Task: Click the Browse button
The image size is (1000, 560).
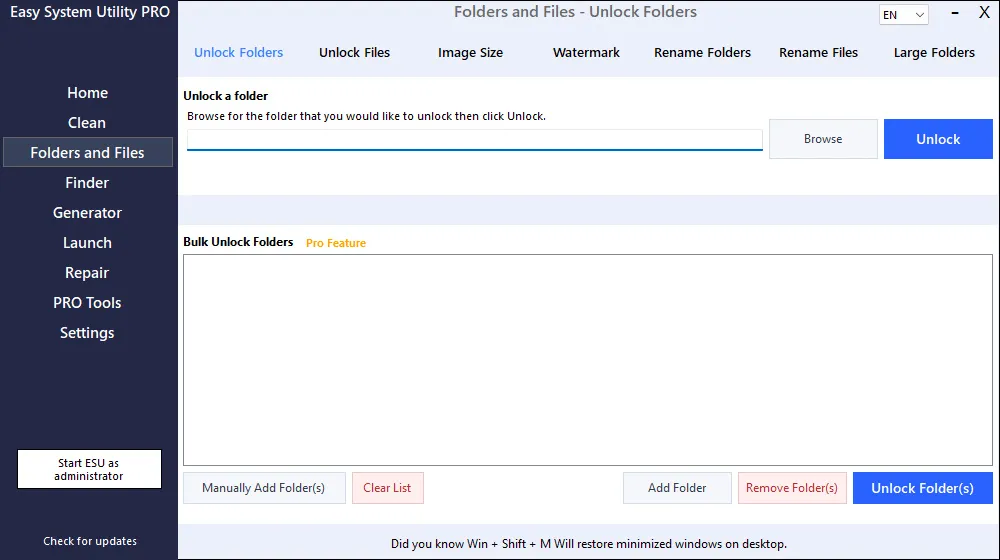Action: pyautogui.click(x=823, y=139)
